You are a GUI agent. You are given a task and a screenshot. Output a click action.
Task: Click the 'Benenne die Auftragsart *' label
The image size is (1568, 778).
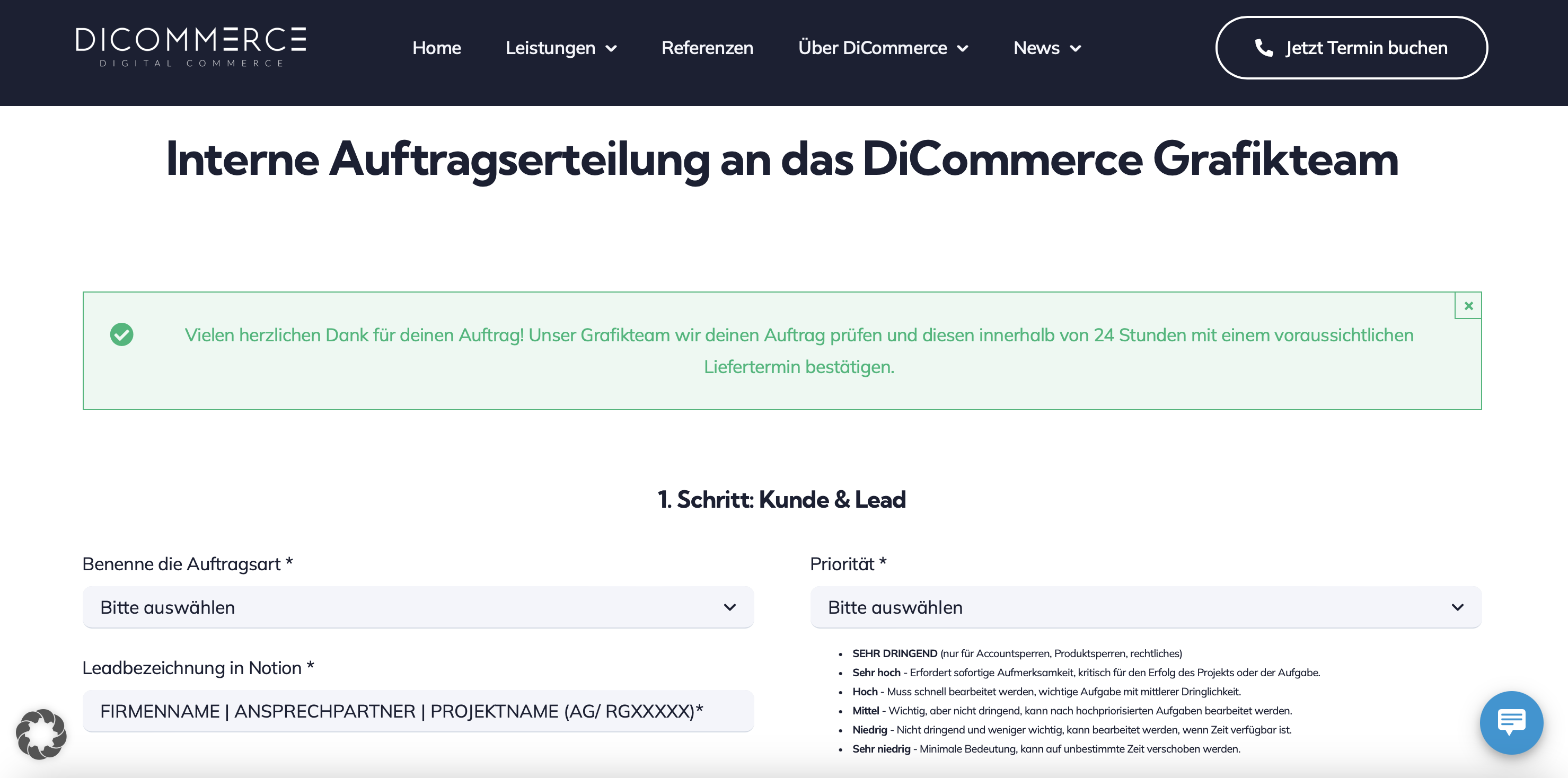[x=188, y=564]
